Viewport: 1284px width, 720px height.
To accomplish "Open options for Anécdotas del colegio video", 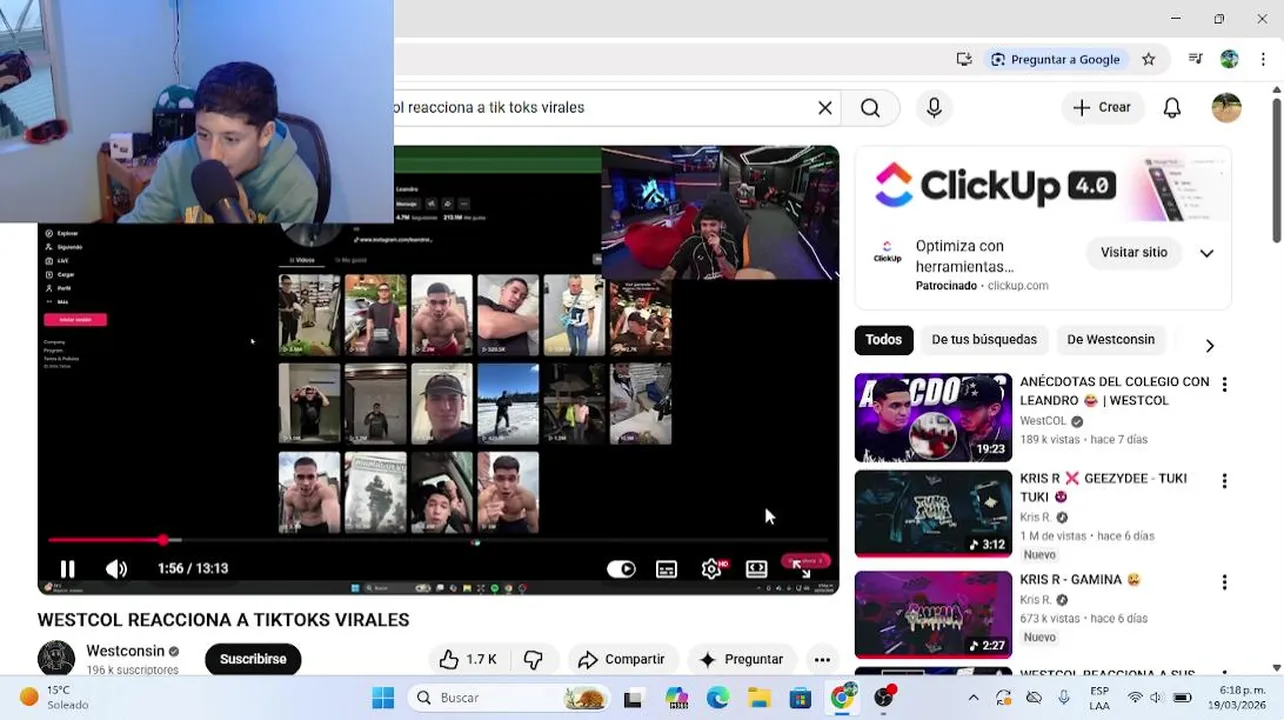I will [x=1224, y=385].
